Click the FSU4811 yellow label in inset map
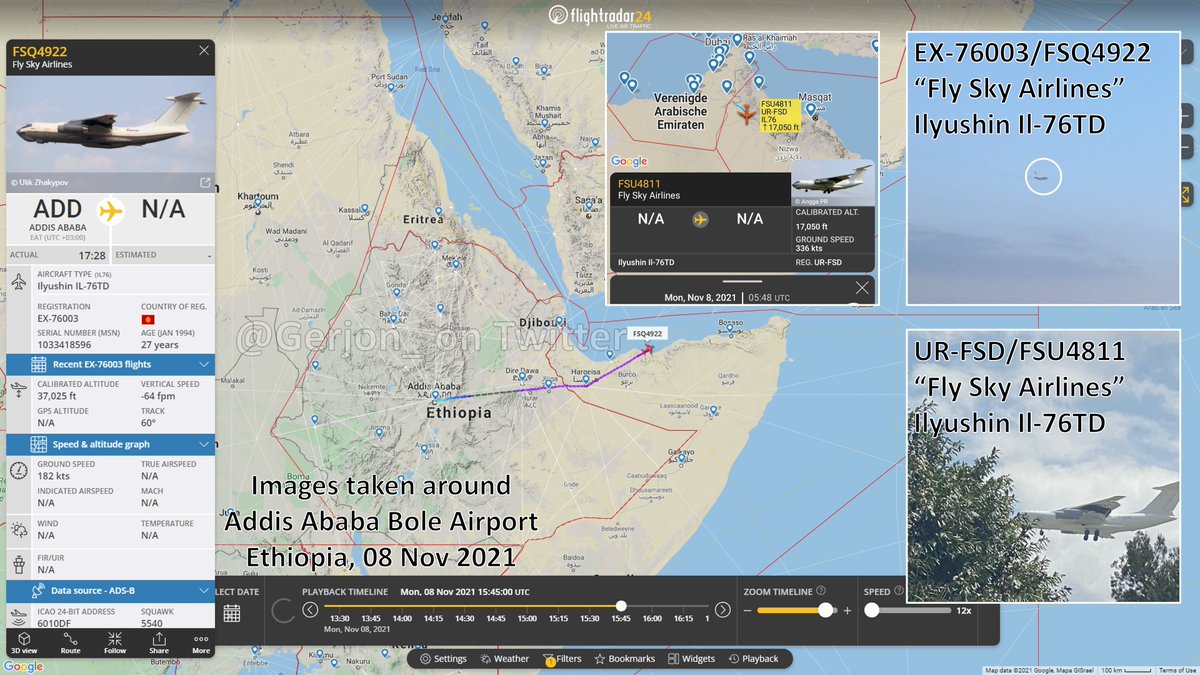The image size is (1200, 675). click(x=780, y=115)
